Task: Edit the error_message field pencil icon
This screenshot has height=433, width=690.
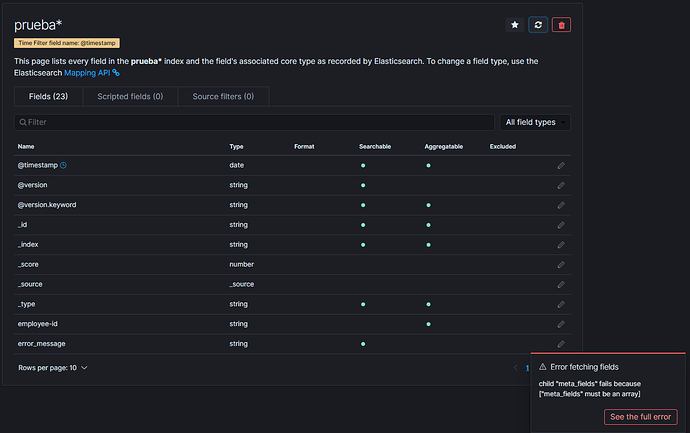Action: click(561, 344)
